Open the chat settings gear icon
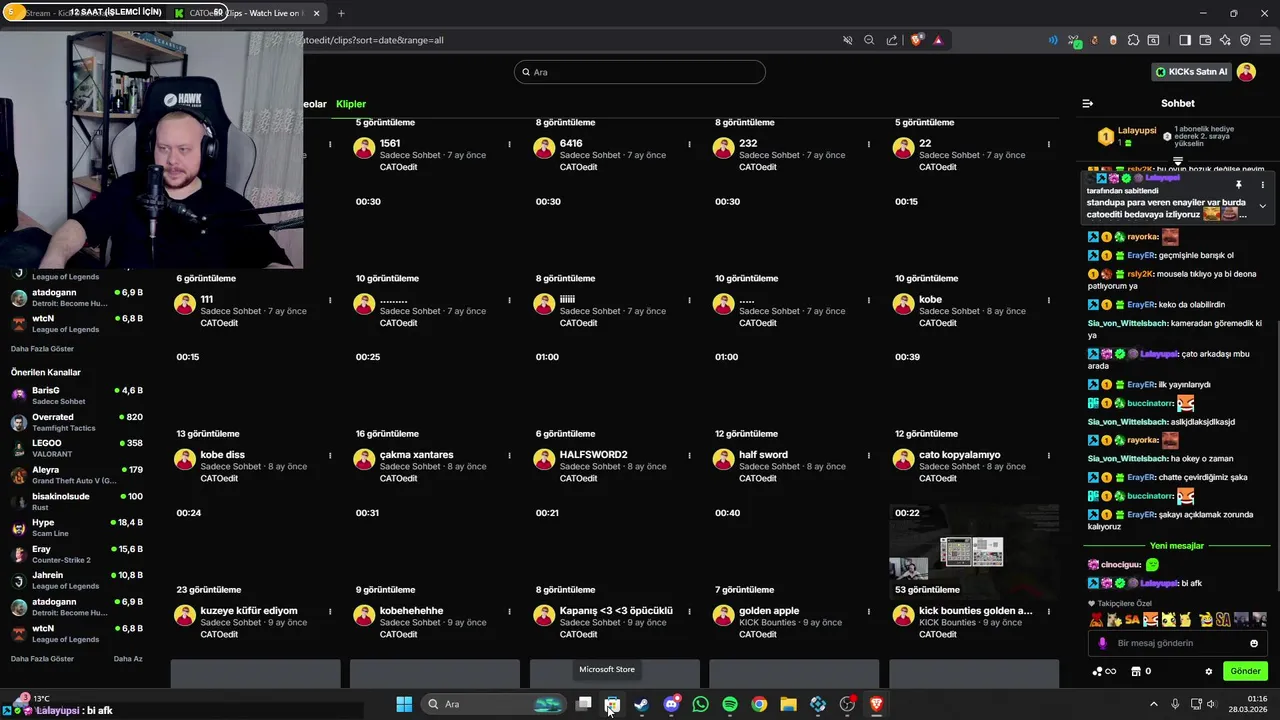The height and width of the screenshot is (720, 1280). tap(1208, 671)
